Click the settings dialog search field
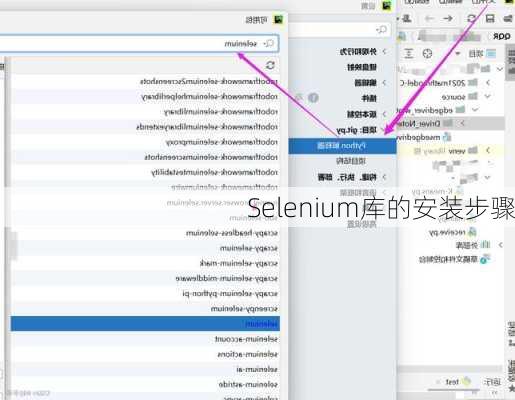The image size is (515, 400). [x=340, y=30]
